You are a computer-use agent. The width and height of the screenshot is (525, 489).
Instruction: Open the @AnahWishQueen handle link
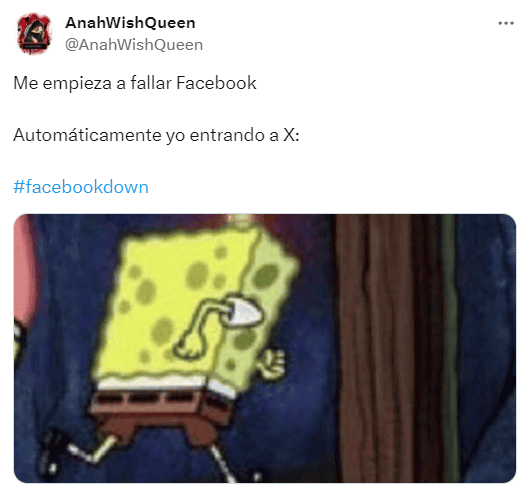[134, 45]
